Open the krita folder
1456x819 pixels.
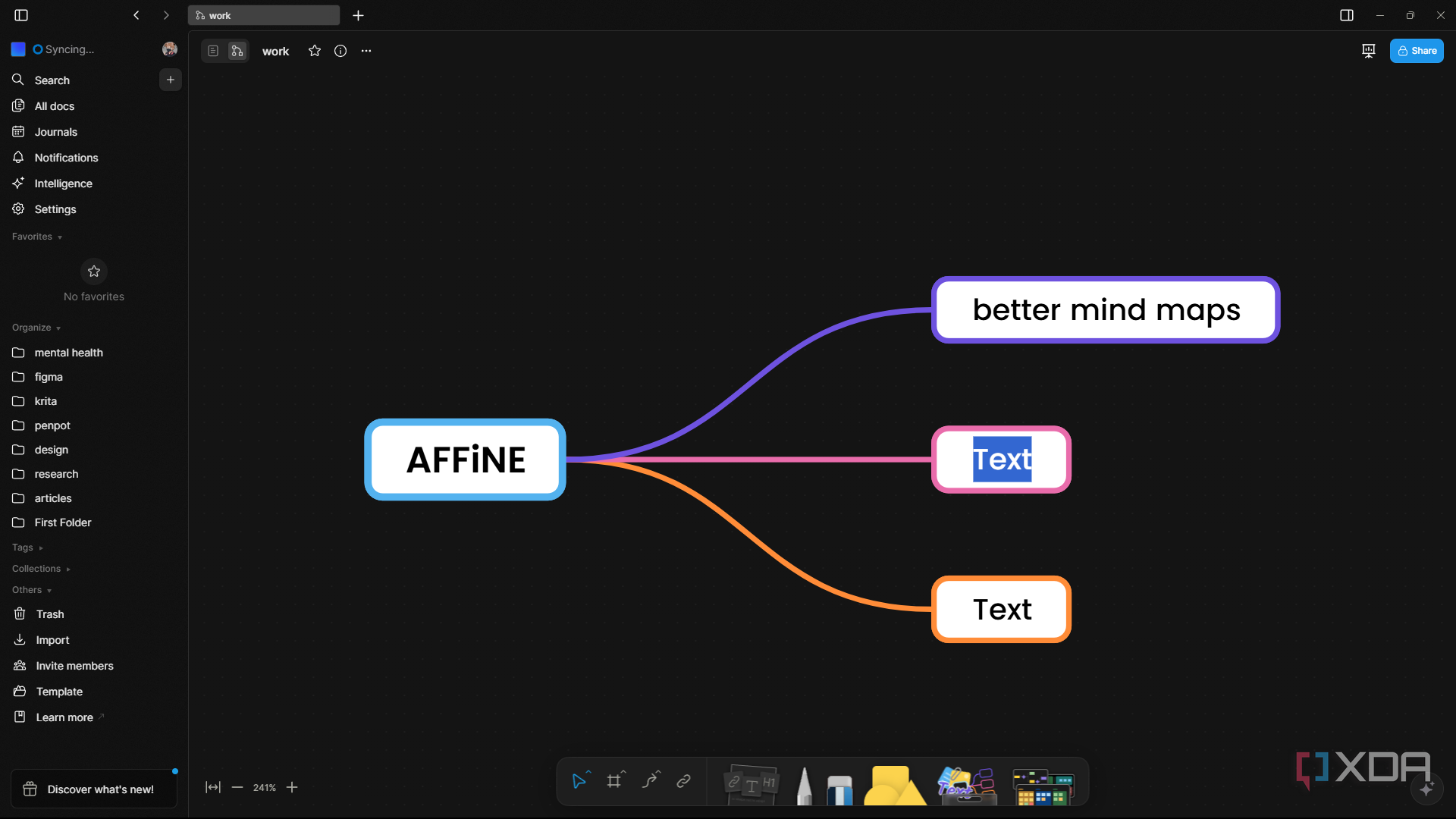coord(94,401)
